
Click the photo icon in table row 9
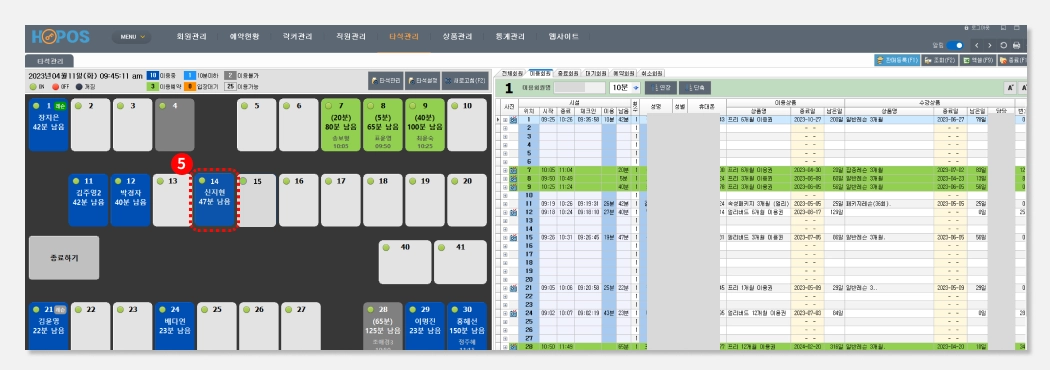pos(513,187)
